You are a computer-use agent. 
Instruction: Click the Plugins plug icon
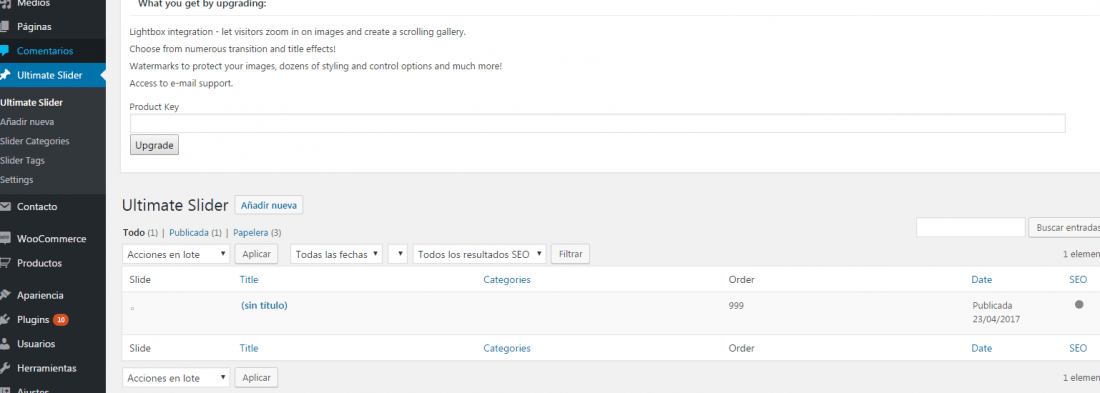5,319
